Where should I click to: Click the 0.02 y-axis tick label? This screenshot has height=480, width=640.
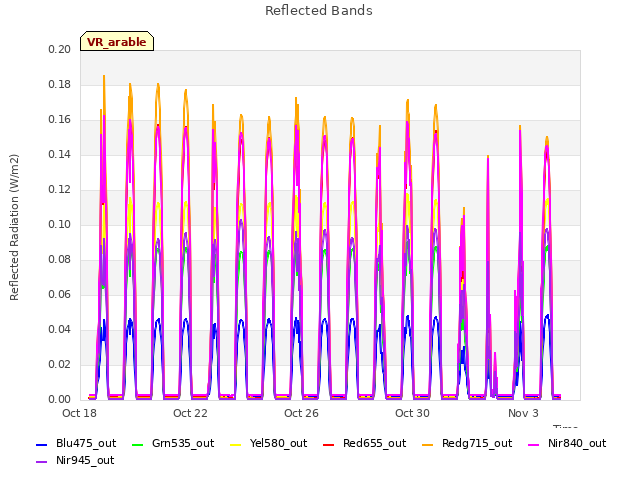[60, 364]
